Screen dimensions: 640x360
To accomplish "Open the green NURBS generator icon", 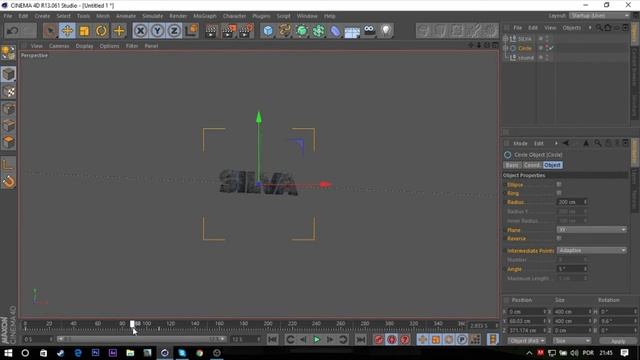I will 302,31.
